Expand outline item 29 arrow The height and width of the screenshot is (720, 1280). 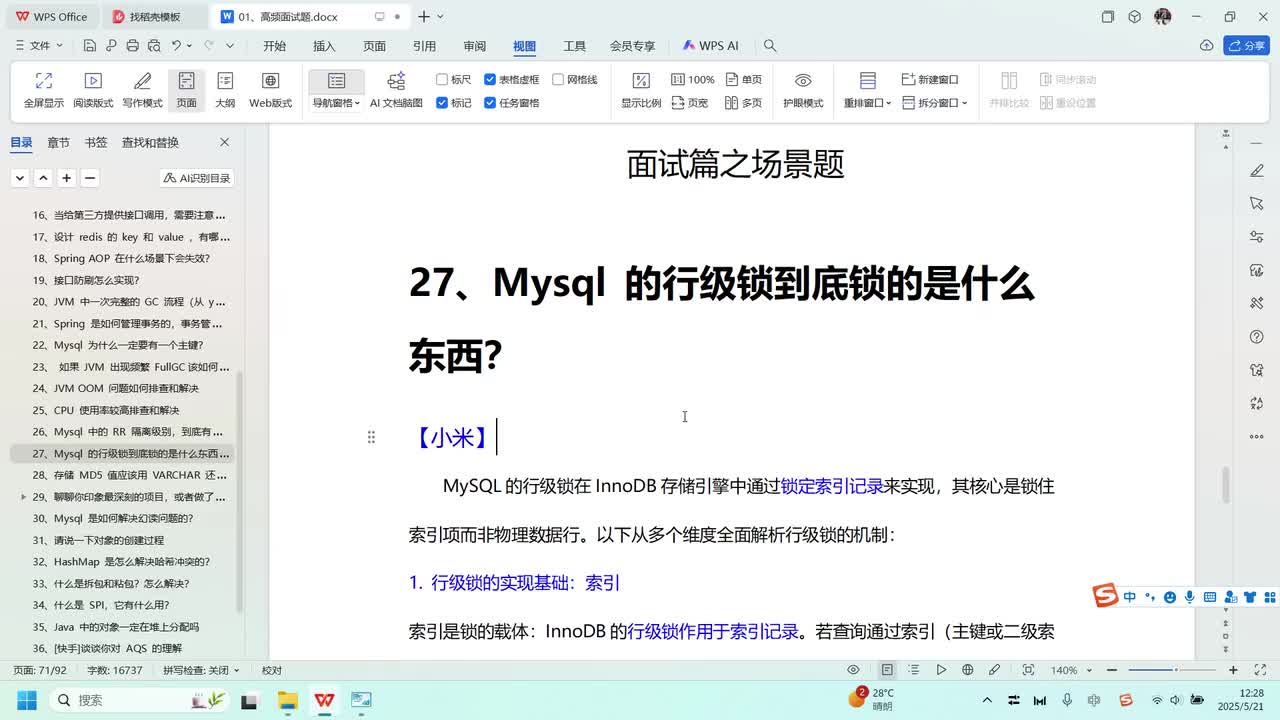pos(23,497)
